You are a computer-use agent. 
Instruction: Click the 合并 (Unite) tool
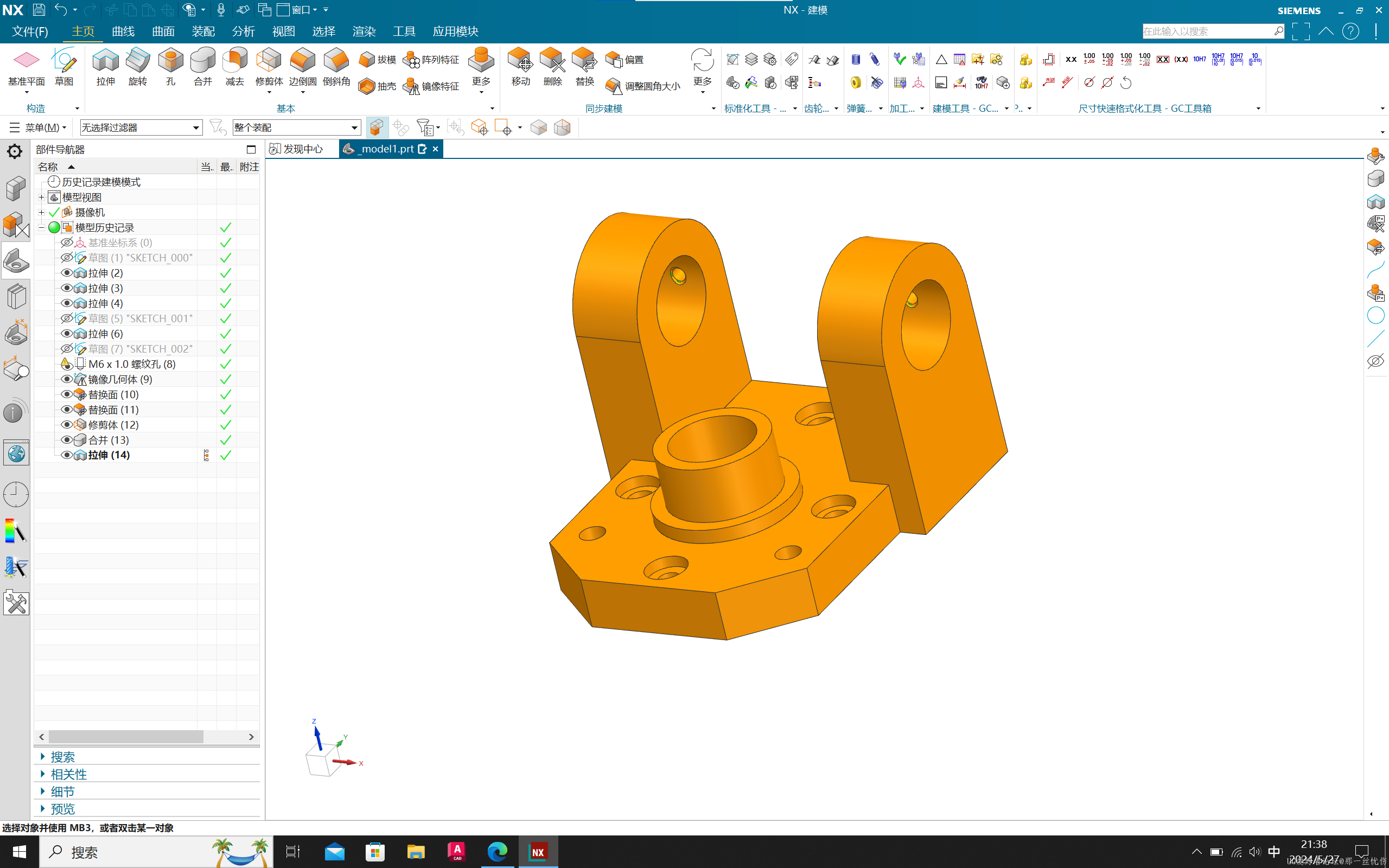tap(202, 67)
